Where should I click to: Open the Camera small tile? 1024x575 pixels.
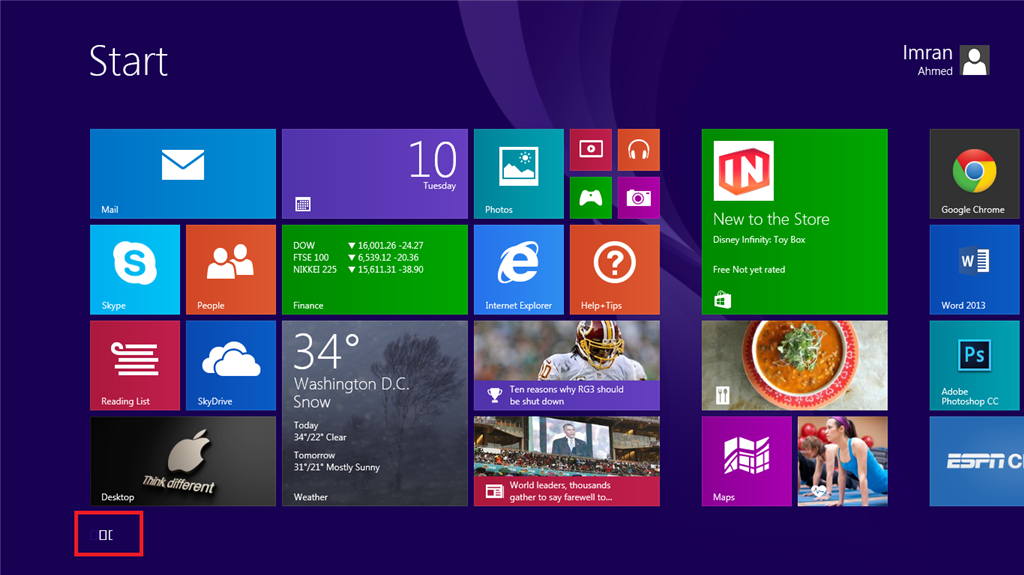tap(639, 197)
